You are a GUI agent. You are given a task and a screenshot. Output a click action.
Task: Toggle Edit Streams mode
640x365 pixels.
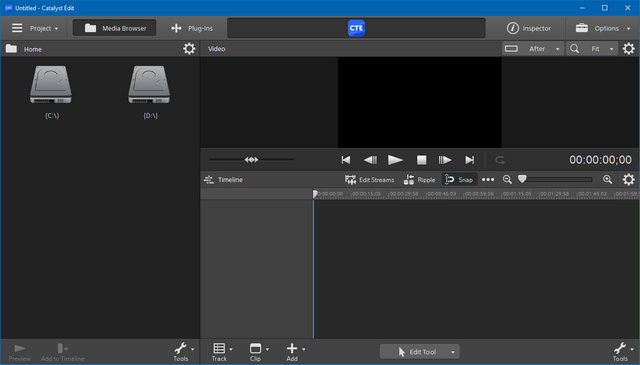369,180
